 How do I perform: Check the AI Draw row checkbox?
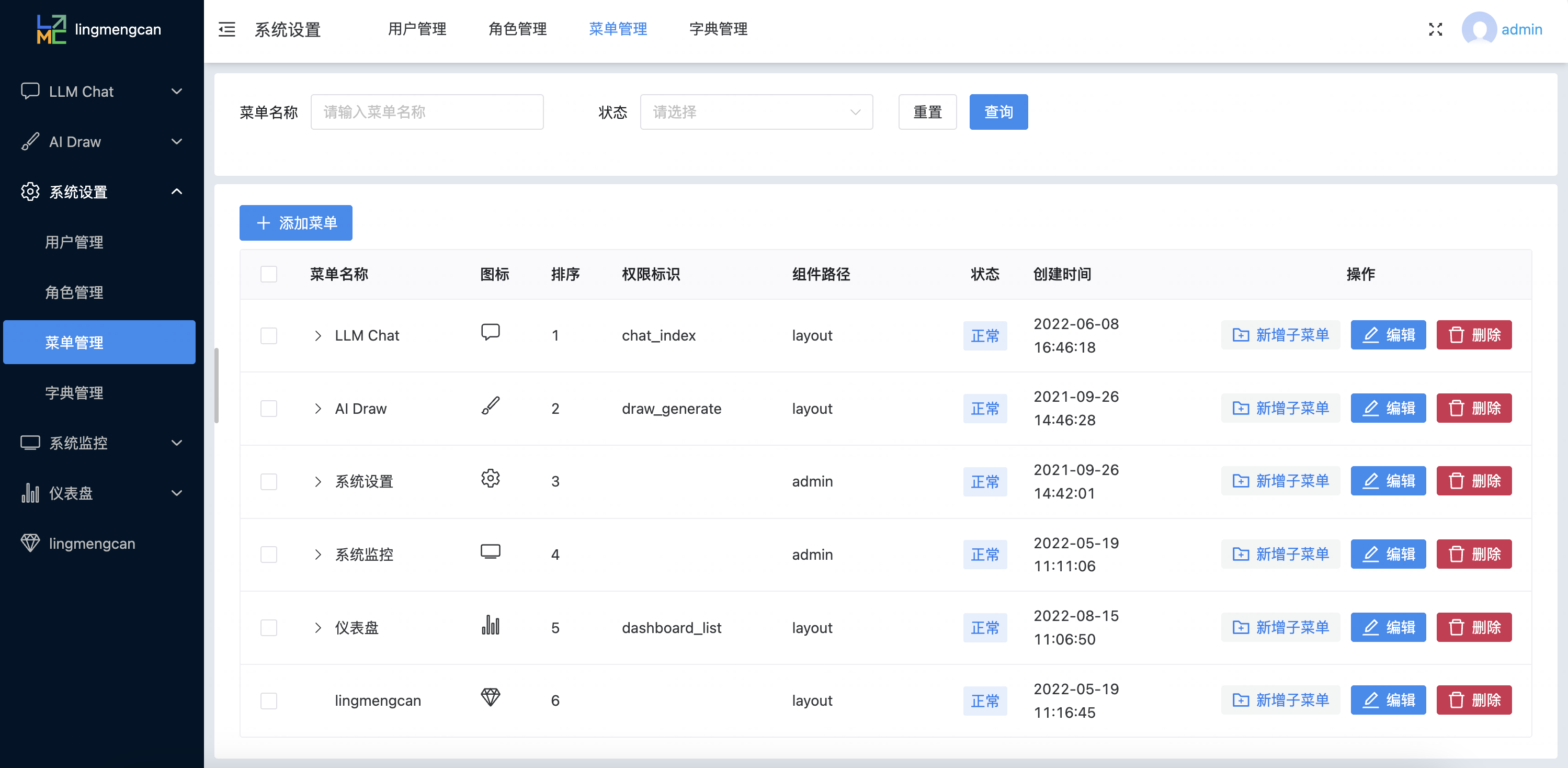coord(268,409)
